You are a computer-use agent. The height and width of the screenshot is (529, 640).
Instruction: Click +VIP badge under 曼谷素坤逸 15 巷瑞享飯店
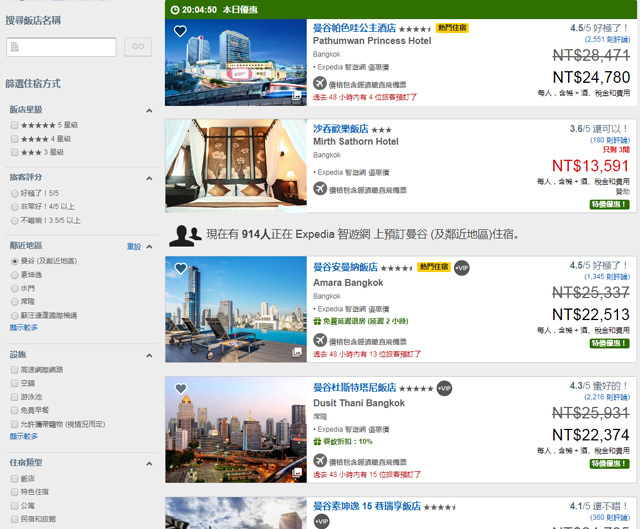[x=322, y=521]
